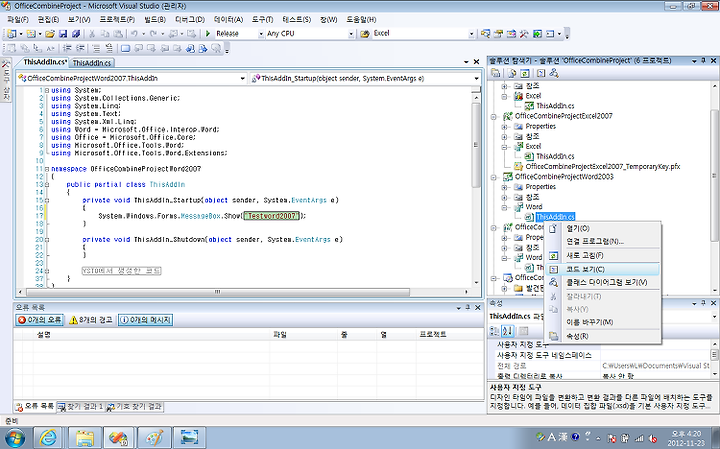The image size is (720, 449).
Task: Toggle the 0 errors filter button
Action: (x=39, y=320)
